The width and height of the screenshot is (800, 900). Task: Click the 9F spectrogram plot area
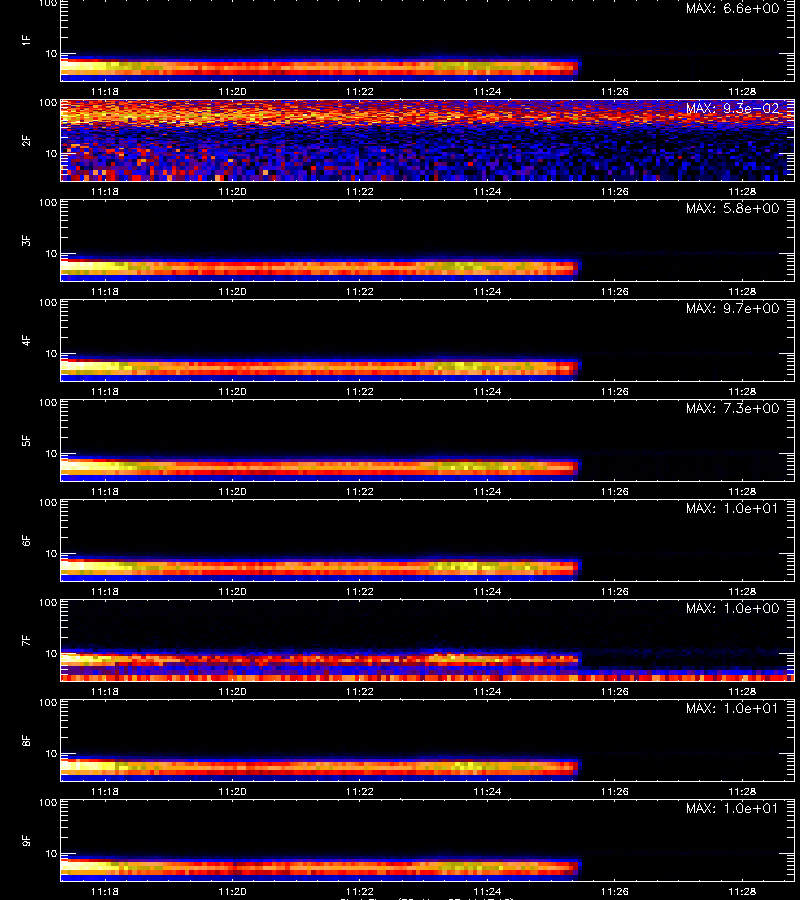point(428,840)
